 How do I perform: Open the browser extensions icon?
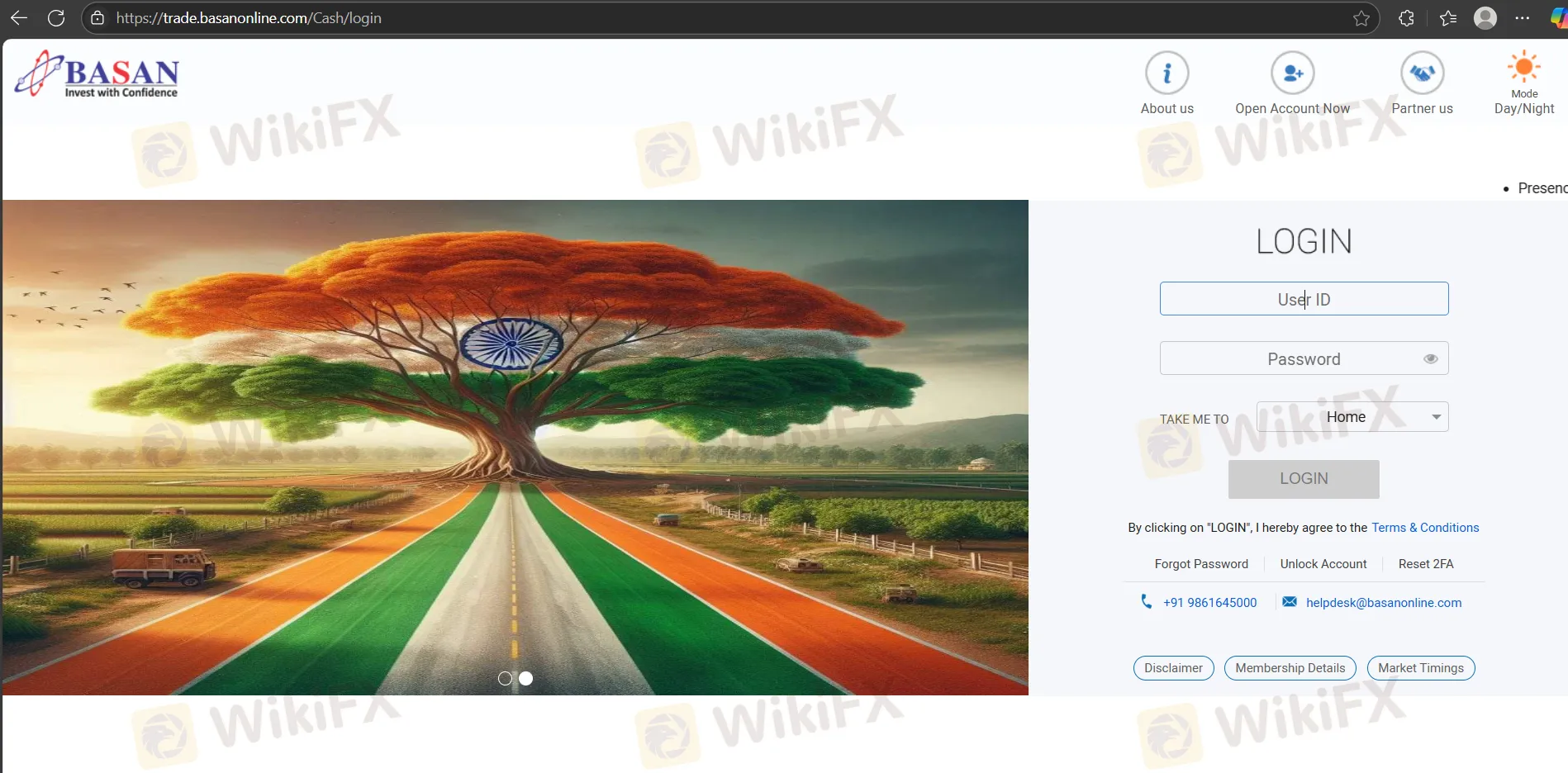[x=1406, y=18]
